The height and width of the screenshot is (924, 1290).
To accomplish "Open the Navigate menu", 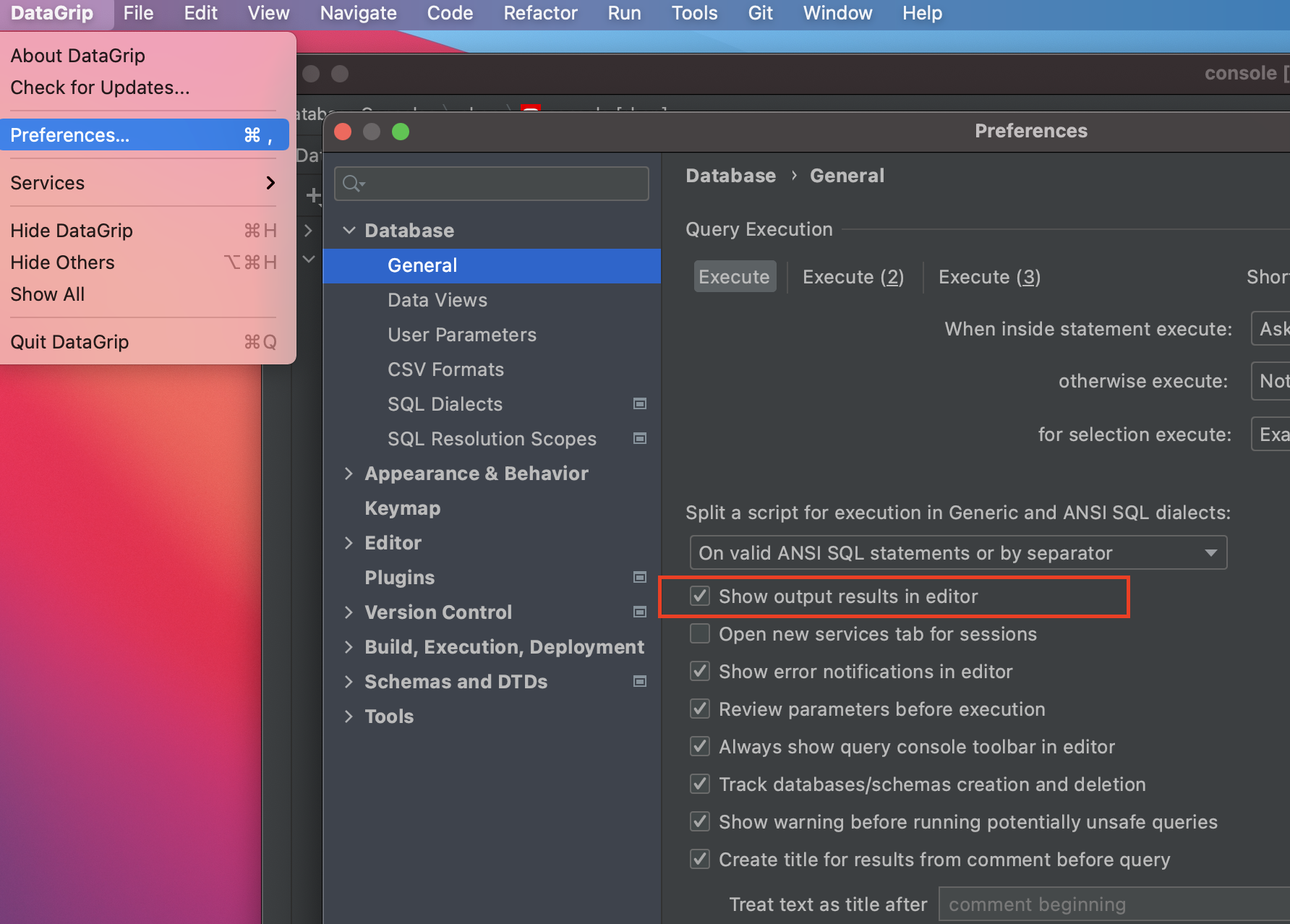I will (358, 13).
